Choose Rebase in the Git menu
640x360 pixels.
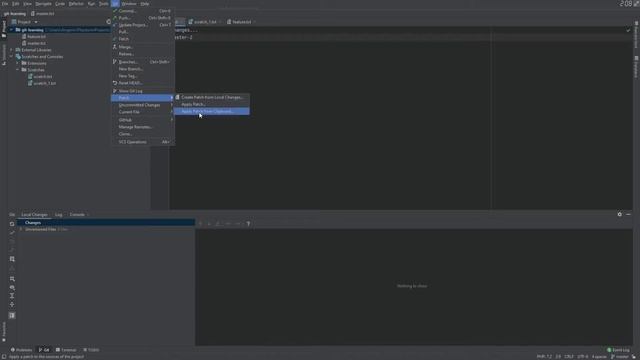click(x=142, y=54)
